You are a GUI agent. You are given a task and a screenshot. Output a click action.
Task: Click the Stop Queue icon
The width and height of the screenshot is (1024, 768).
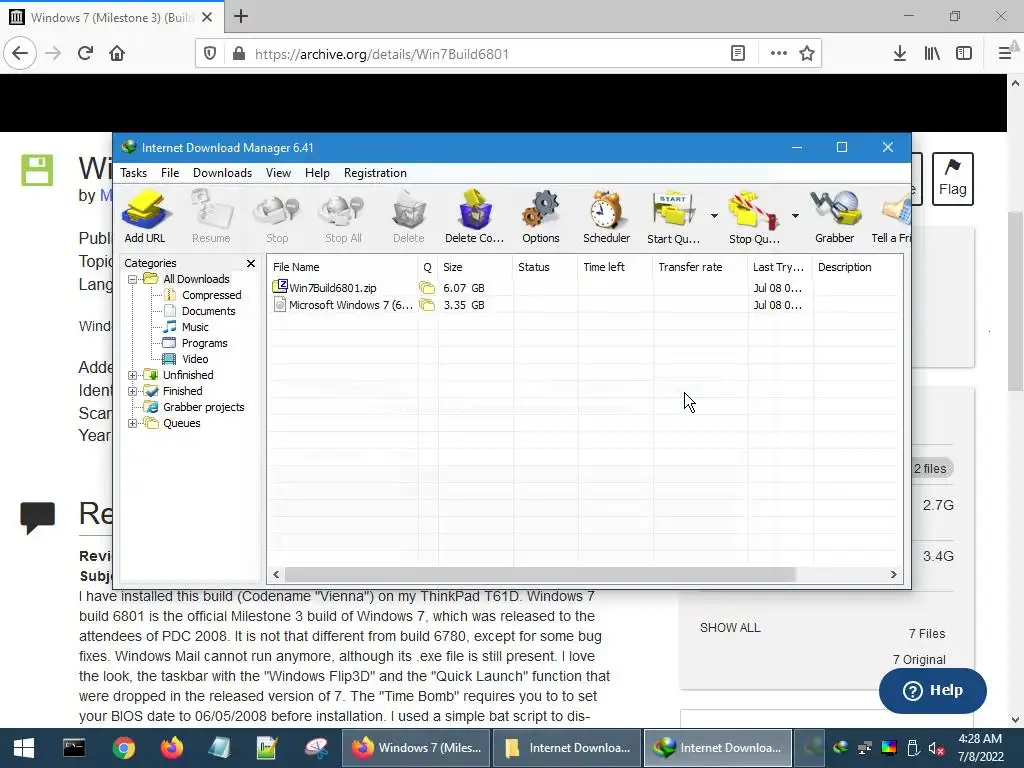(x=754, y=217)
